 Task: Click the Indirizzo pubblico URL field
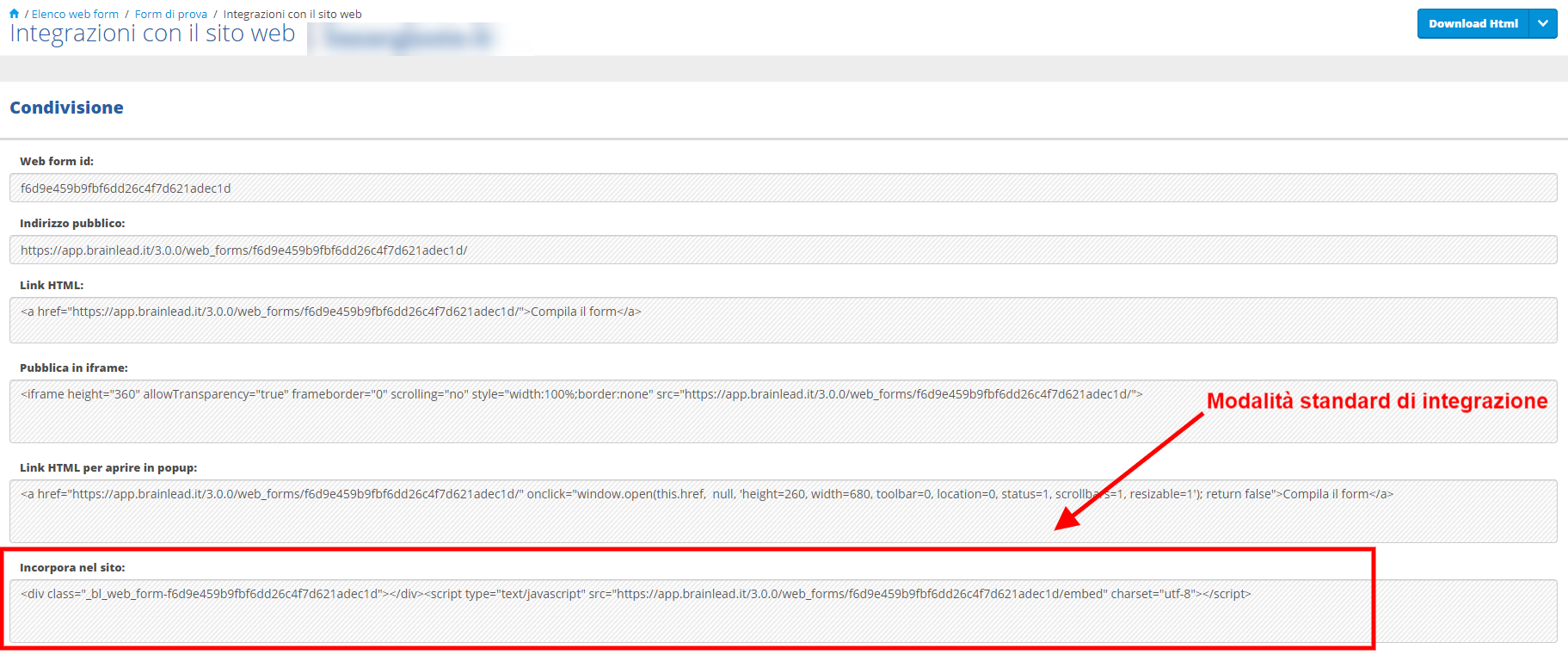[783, 250]
